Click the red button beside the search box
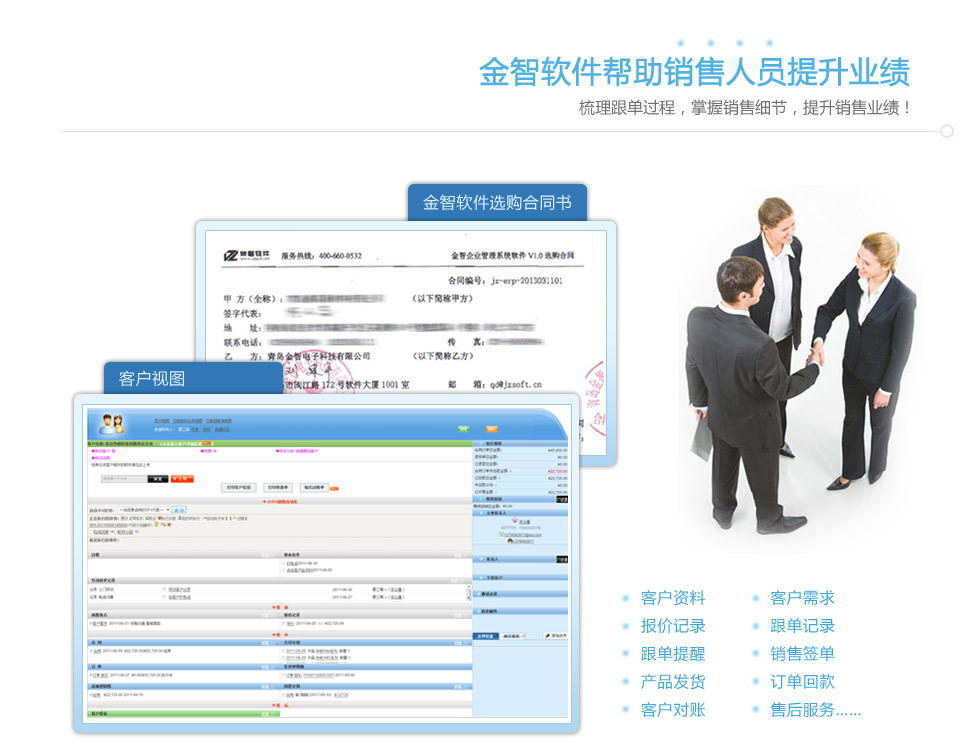This screenshot has height=744, width=977. (182, 479)
